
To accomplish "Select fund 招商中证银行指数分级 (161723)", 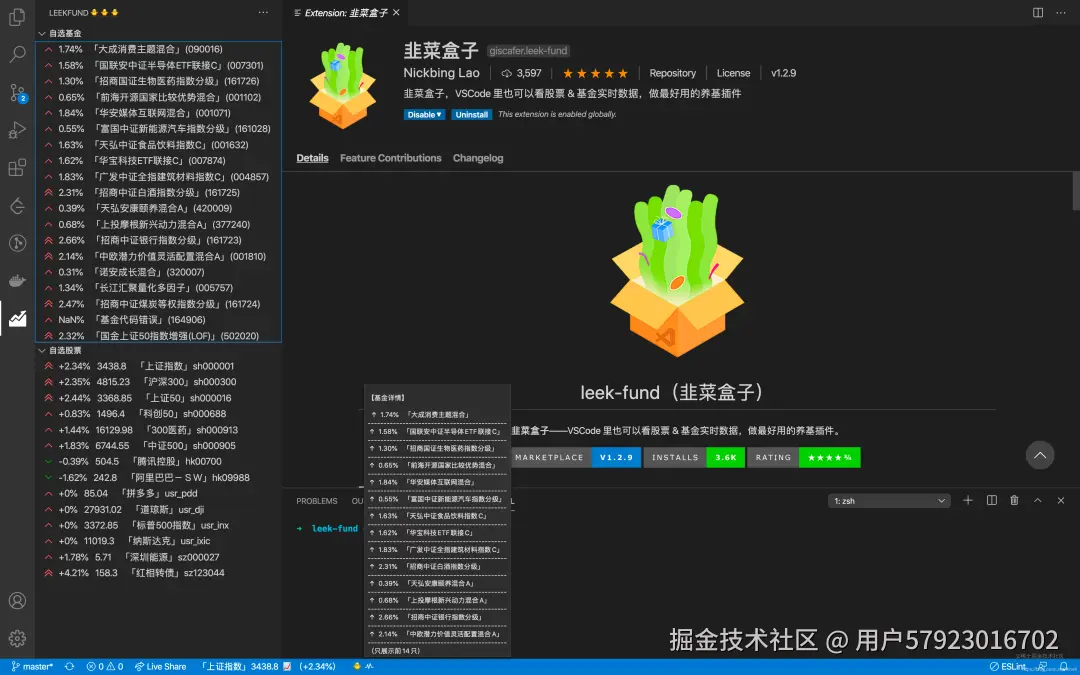I will [158, 240].
